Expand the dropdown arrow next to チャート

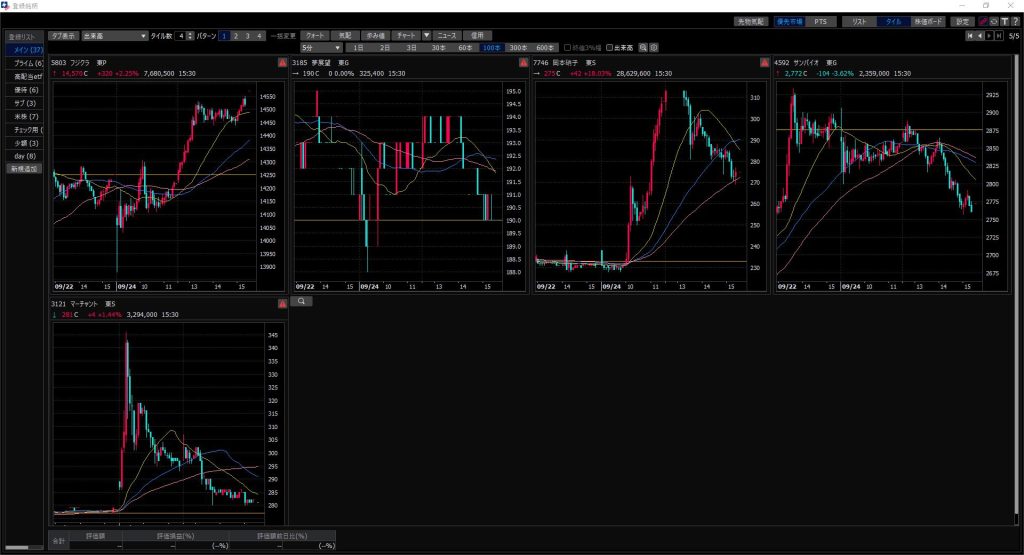click(427, 35)
